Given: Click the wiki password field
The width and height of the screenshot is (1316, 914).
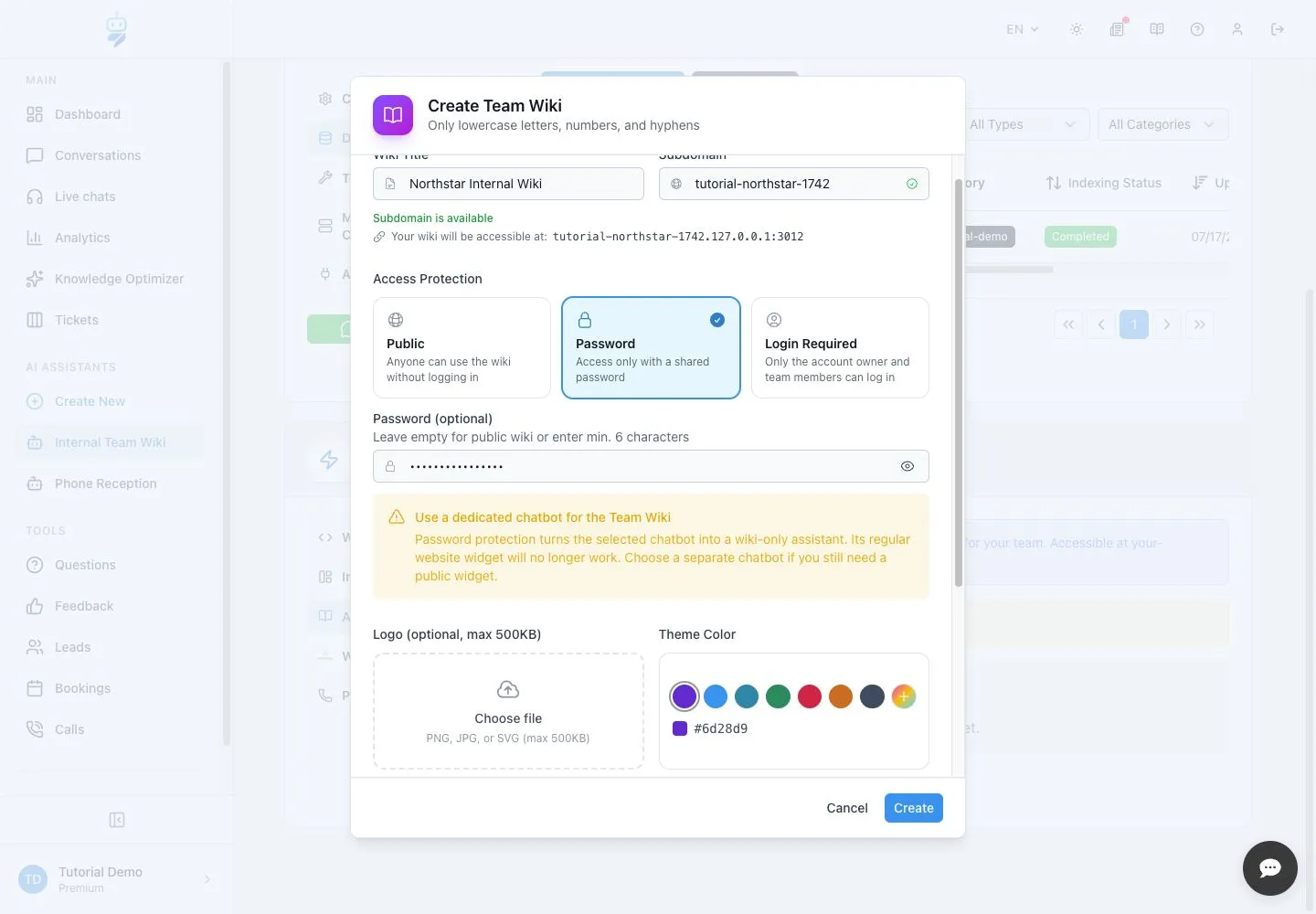Looking at the screenshot, I should point(651,466).
